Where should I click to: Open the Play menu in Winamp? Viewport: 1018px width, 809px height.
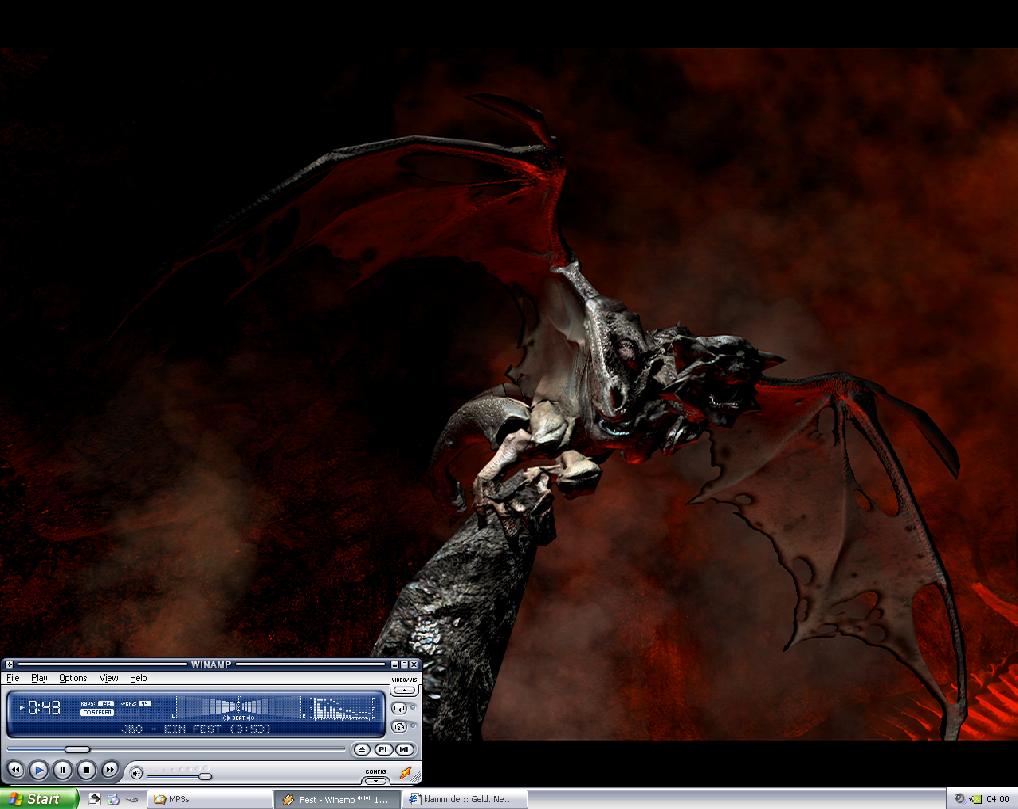pos(40,678)
